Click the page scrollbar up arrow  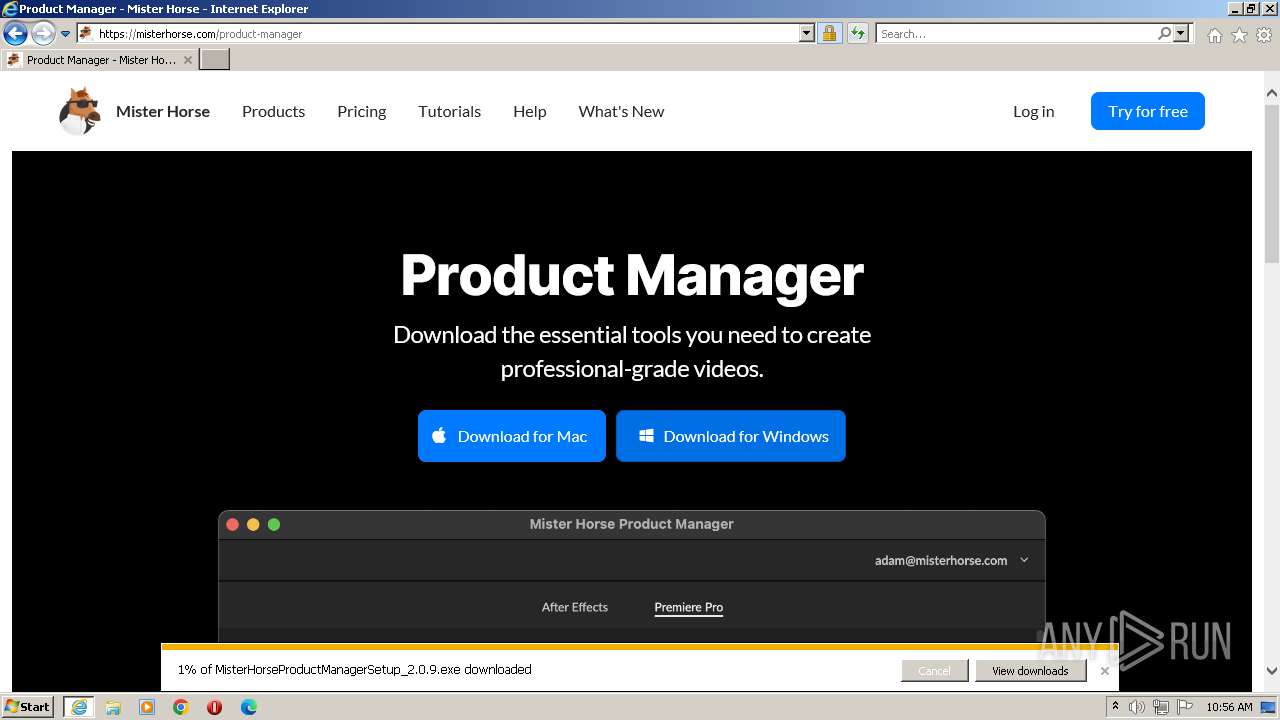(1272, 94)
